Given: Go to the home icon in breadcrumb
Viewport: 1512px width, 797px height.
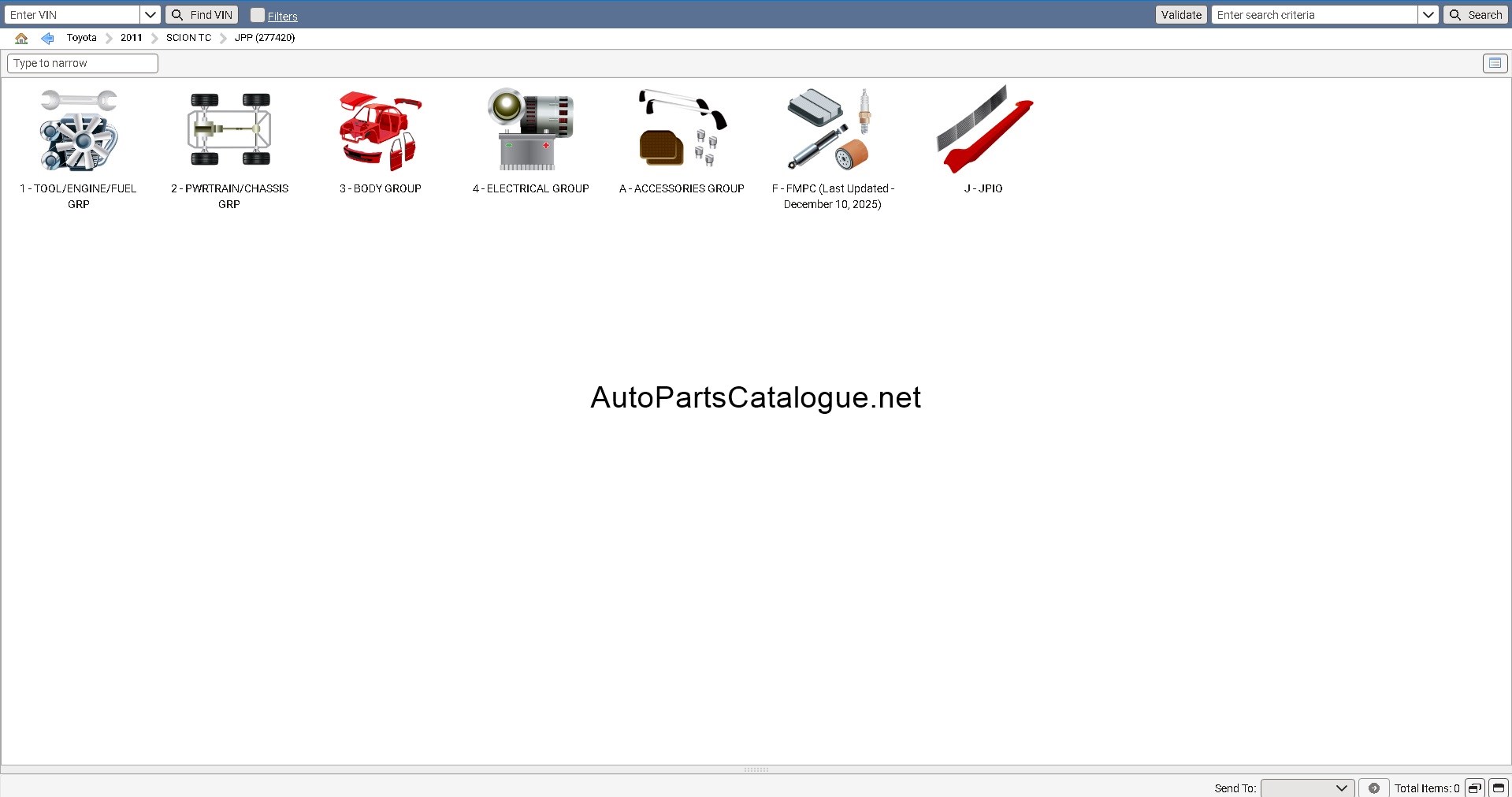Looking at the screenshot, I should pos(21,38).
